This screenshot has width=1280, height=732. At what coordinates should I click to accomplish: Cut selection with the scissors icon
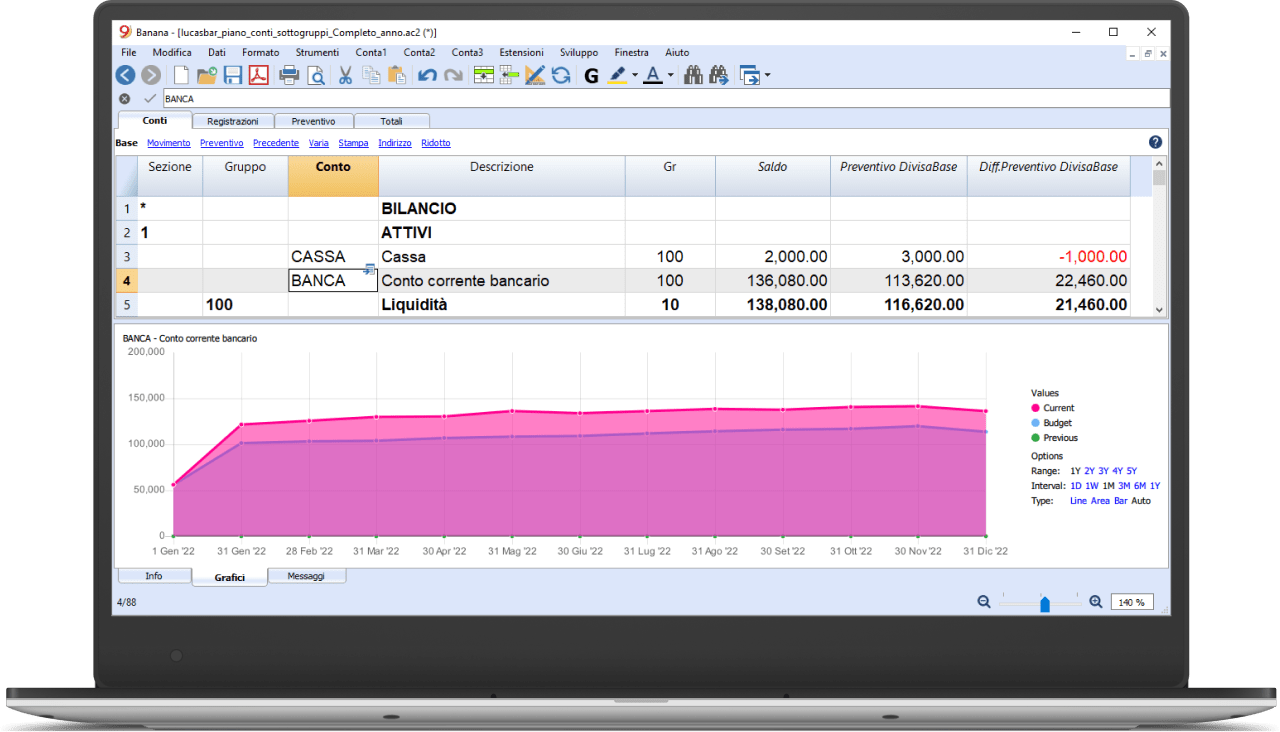(x=345, y=75)
